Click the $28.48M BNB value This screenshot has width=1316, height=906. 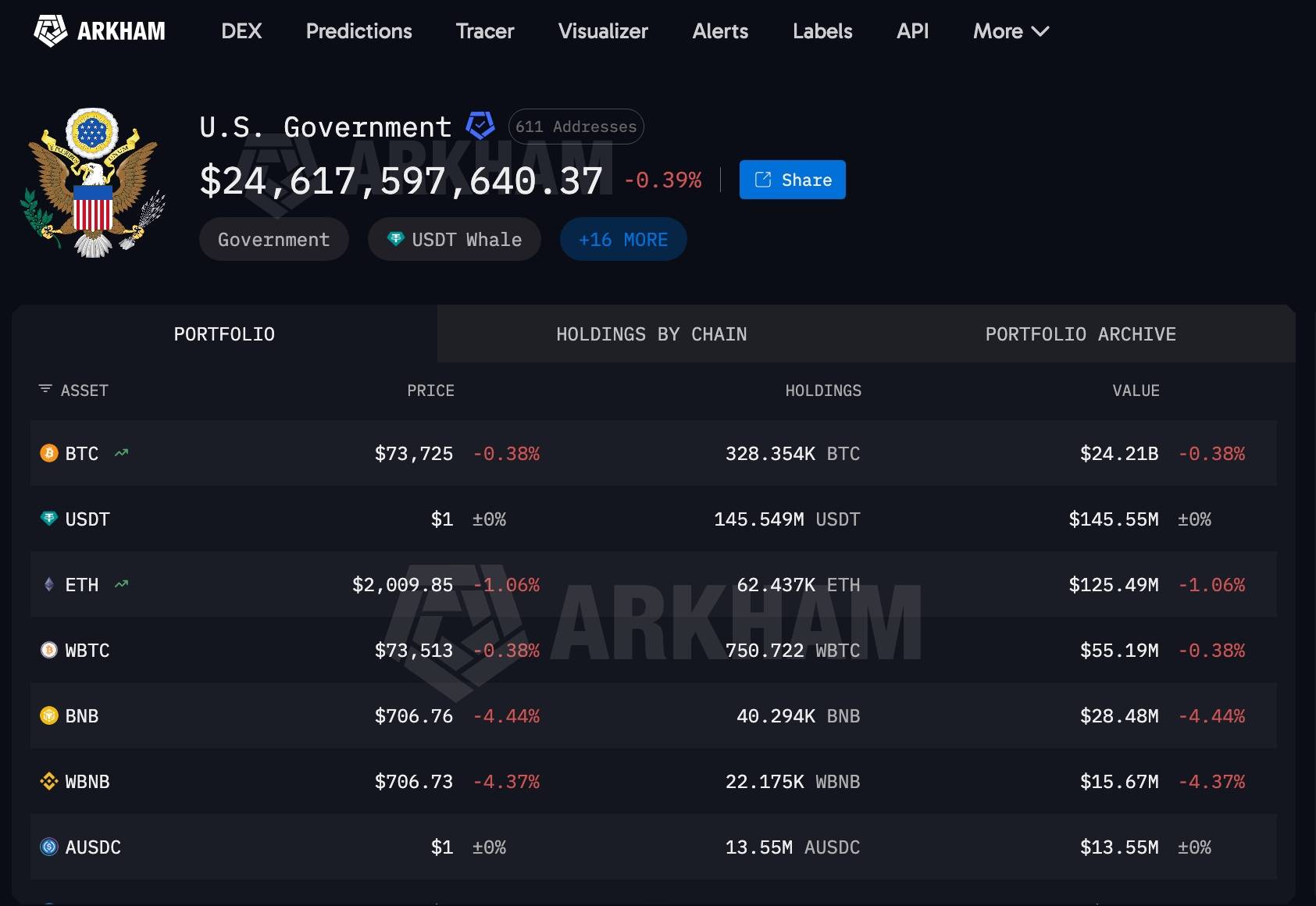click(x=1119, y=716)
